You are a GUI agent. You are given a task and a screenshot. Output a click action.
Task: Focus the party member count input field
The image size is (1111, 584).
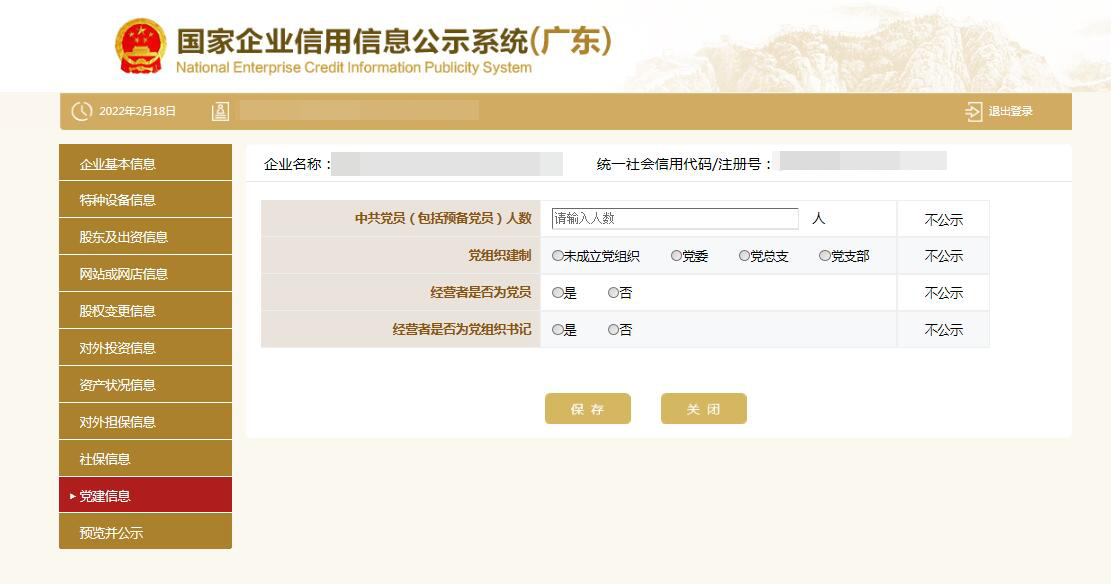pyautogui.click(x=675, y=218)
